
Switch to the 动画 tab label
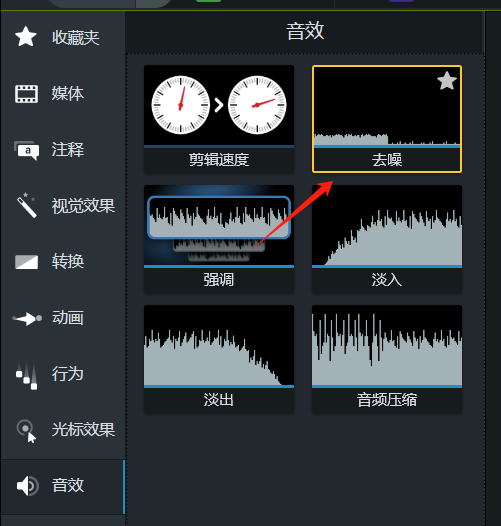(68, 317)
